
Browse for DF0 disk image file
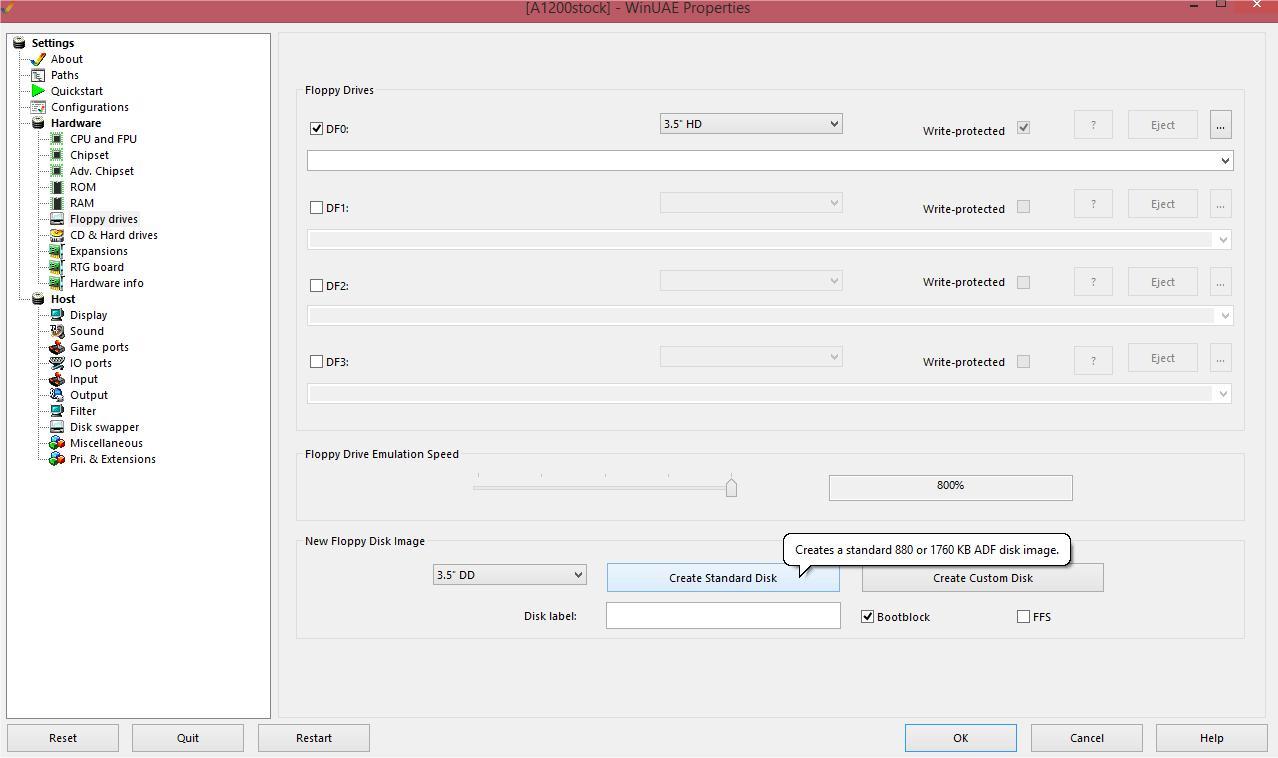(1220, 125)
